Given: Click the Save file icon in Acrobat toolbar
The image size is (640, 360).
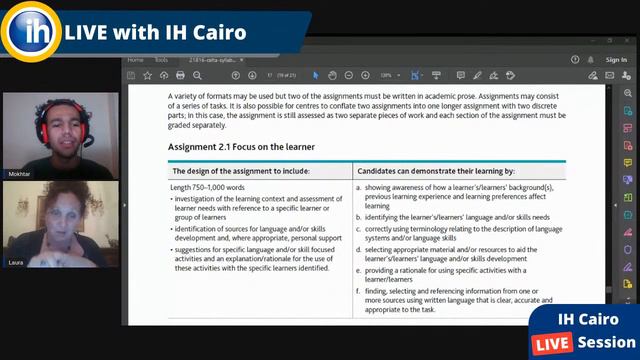Looking at the screenshot, I should [x=131, y=76].
